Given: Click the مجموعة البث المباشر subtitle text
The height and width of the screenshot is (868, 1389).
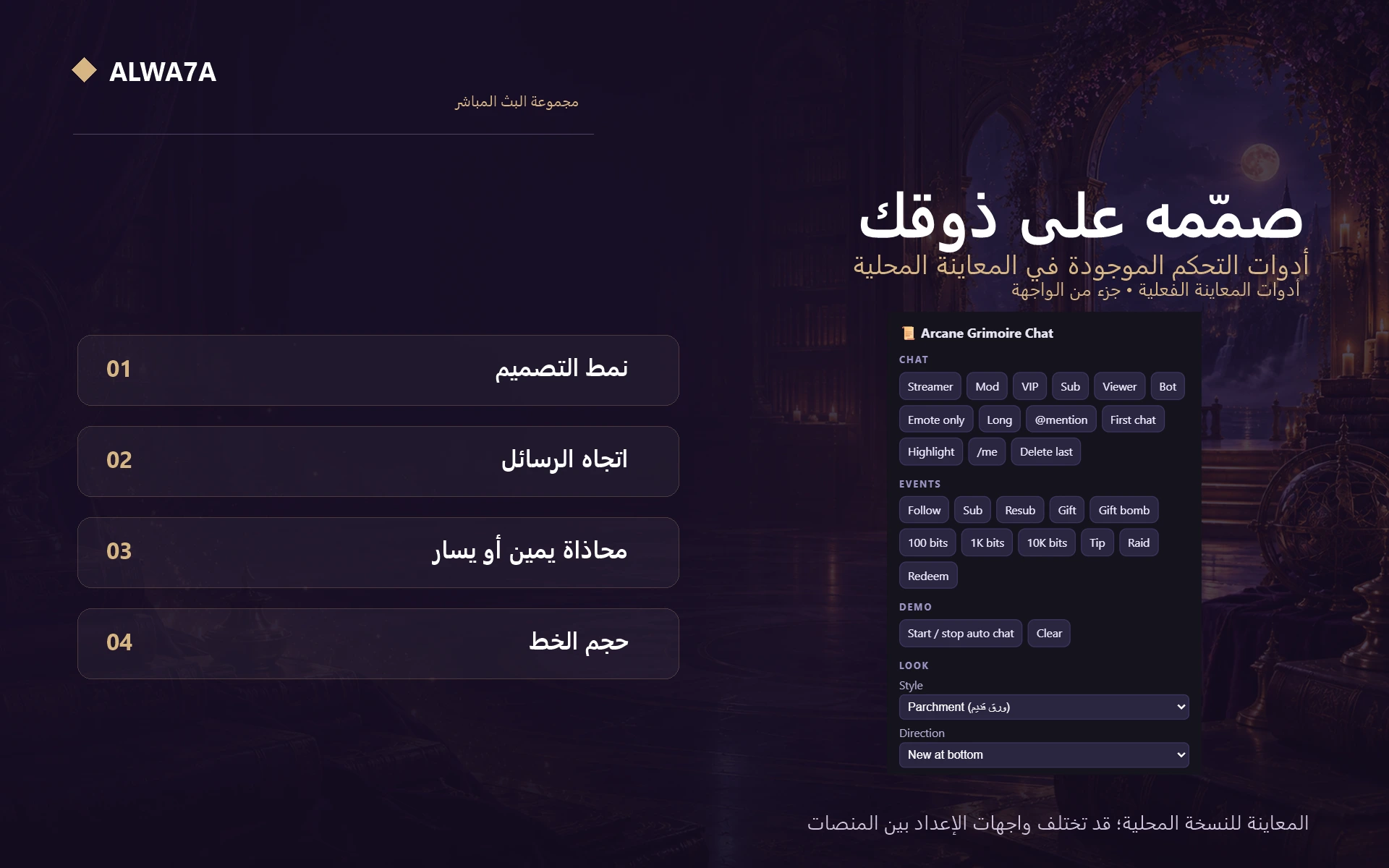Looking at the screenshot, I should (x=517, y=102).
